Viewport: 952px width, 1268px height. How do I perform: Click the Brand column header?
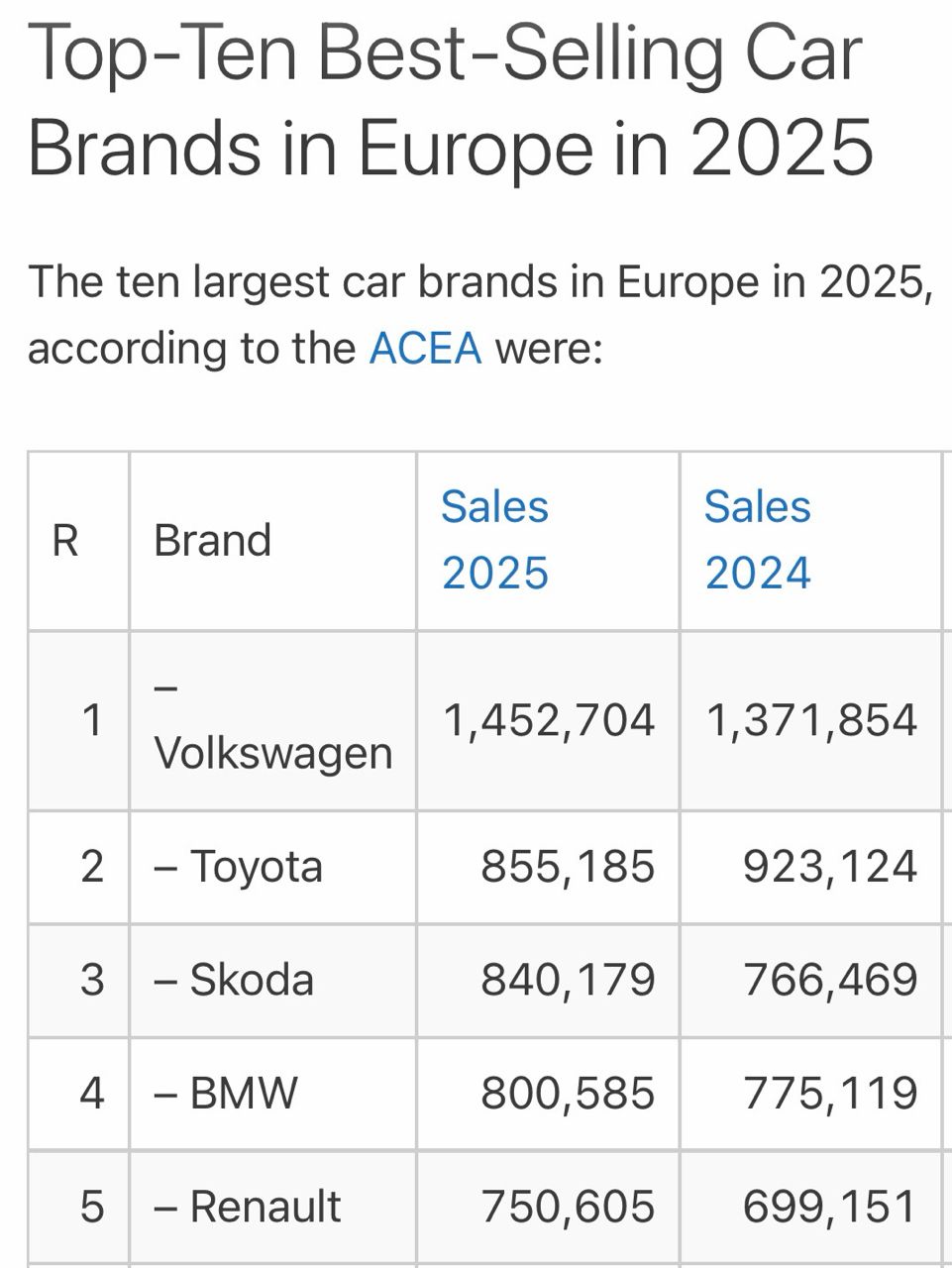212,541
